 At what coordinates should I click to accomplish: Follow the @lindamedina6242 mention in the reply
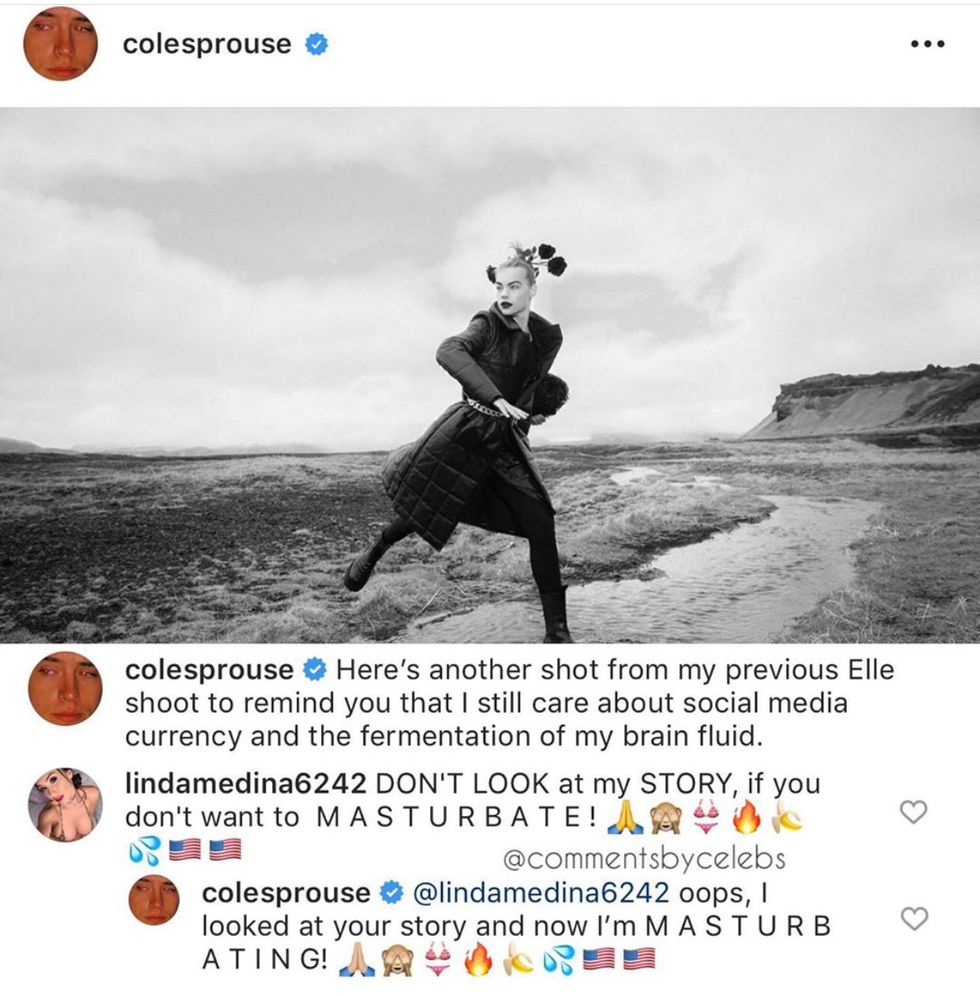click(540, 892)
